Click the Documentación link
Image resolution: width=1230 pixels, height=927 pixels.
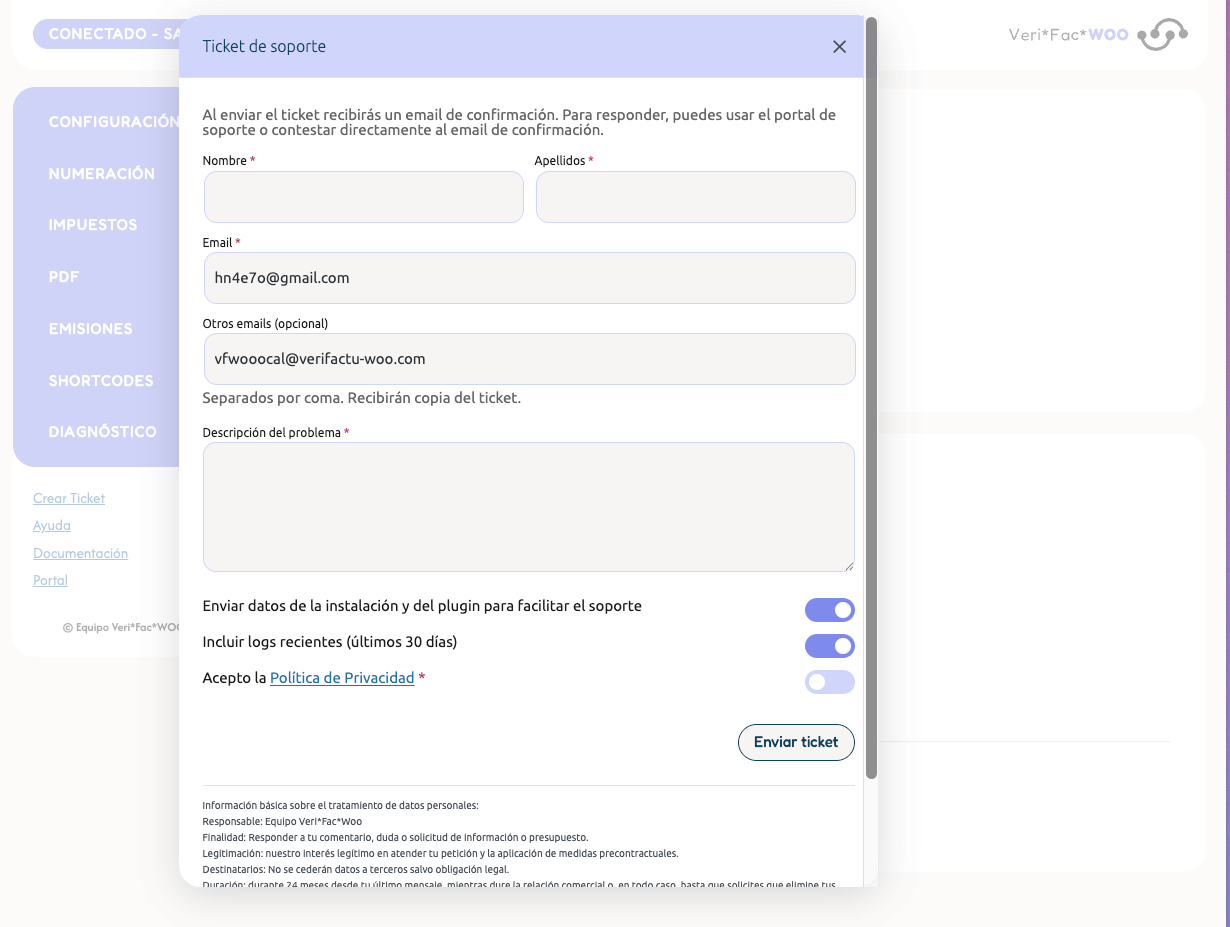pos(80,553)
